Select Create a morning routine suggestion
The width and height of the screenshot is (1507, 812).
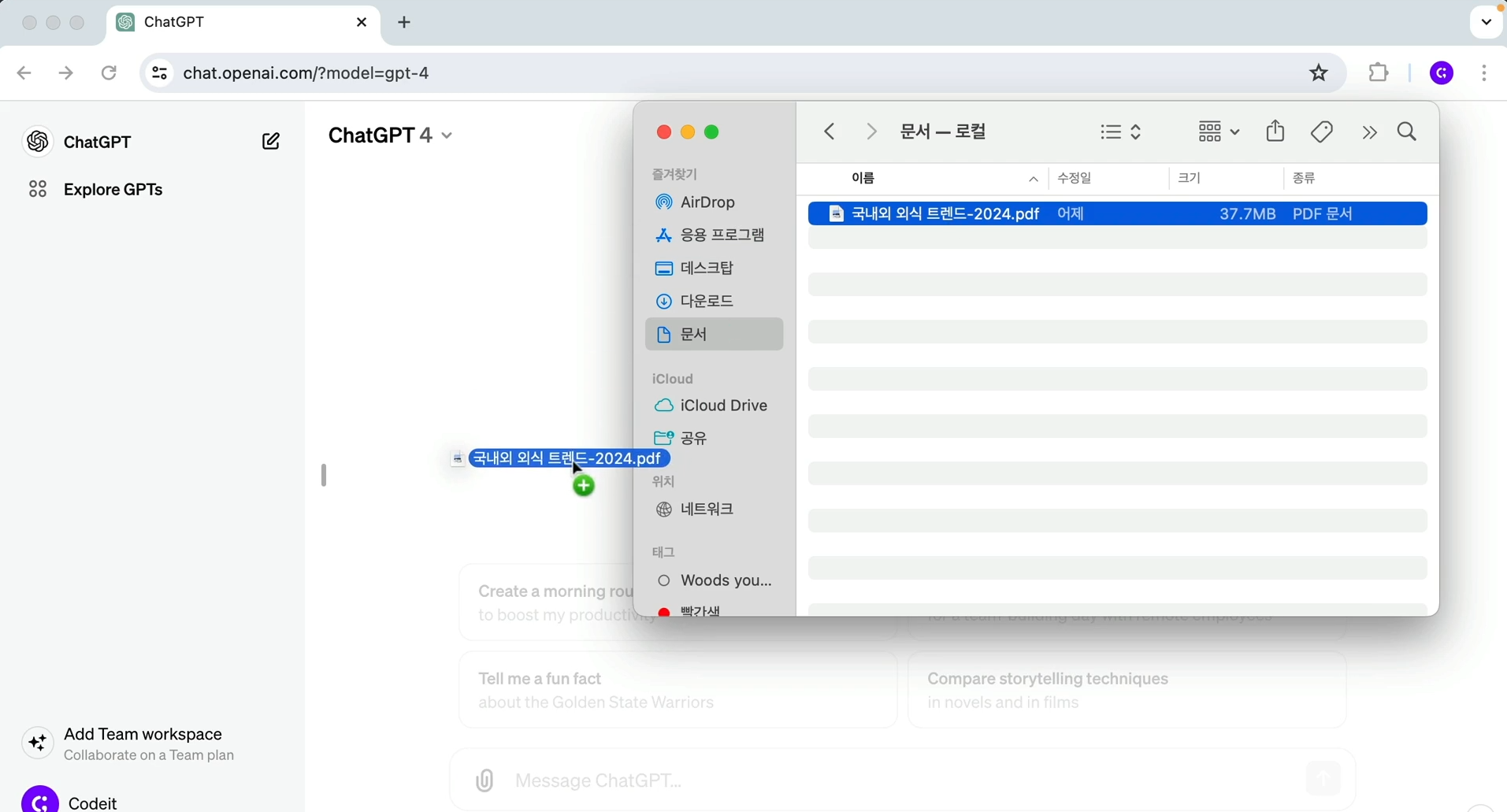[x=547, y=603]
